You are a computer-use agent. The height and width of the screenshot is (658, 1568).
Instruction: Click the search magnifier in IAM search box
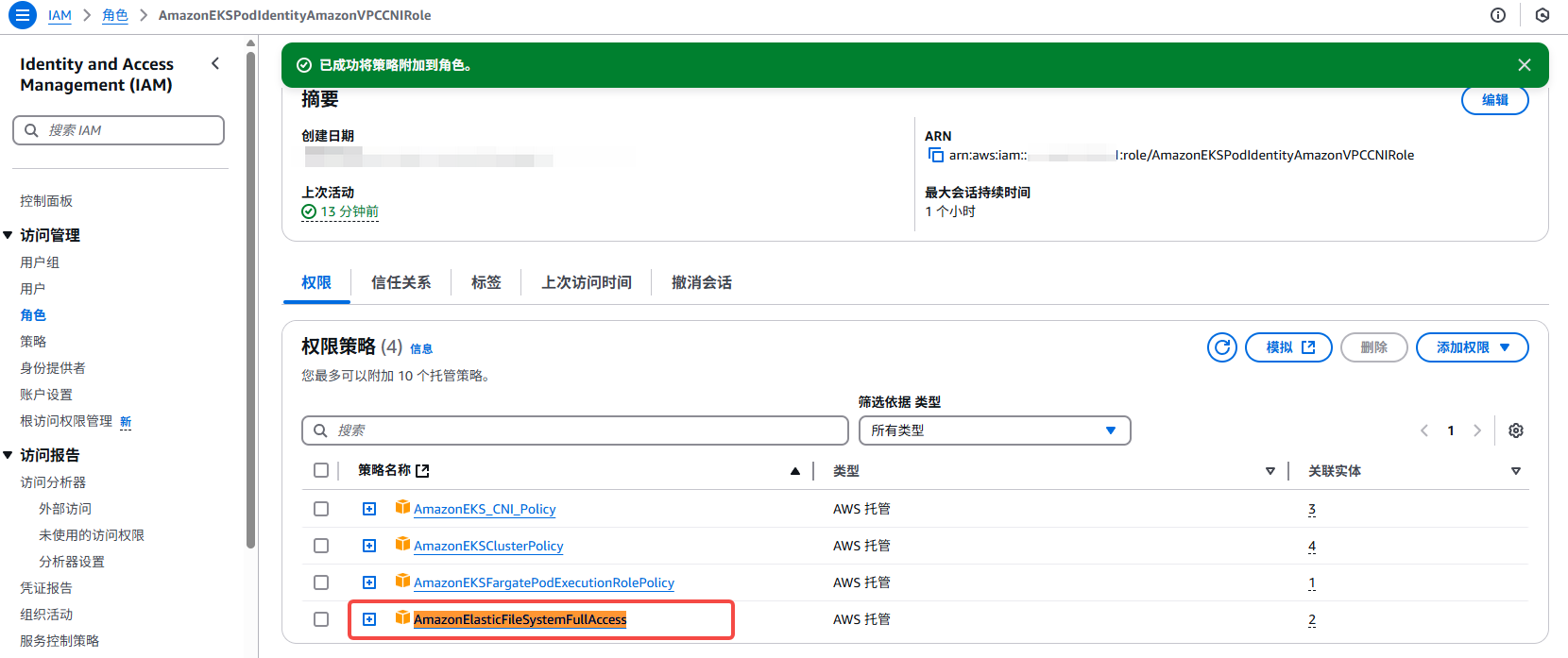[x=31, y=130]
